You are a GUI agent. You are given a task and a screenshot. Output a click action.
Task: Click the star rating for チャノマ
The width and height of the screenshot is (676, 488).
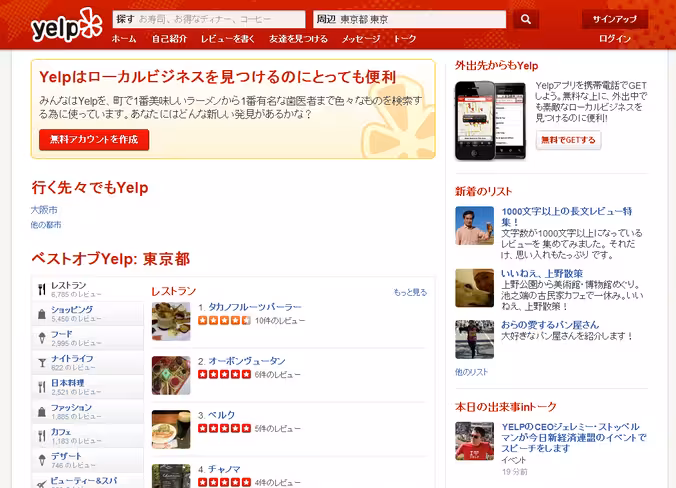pos(224,482)
